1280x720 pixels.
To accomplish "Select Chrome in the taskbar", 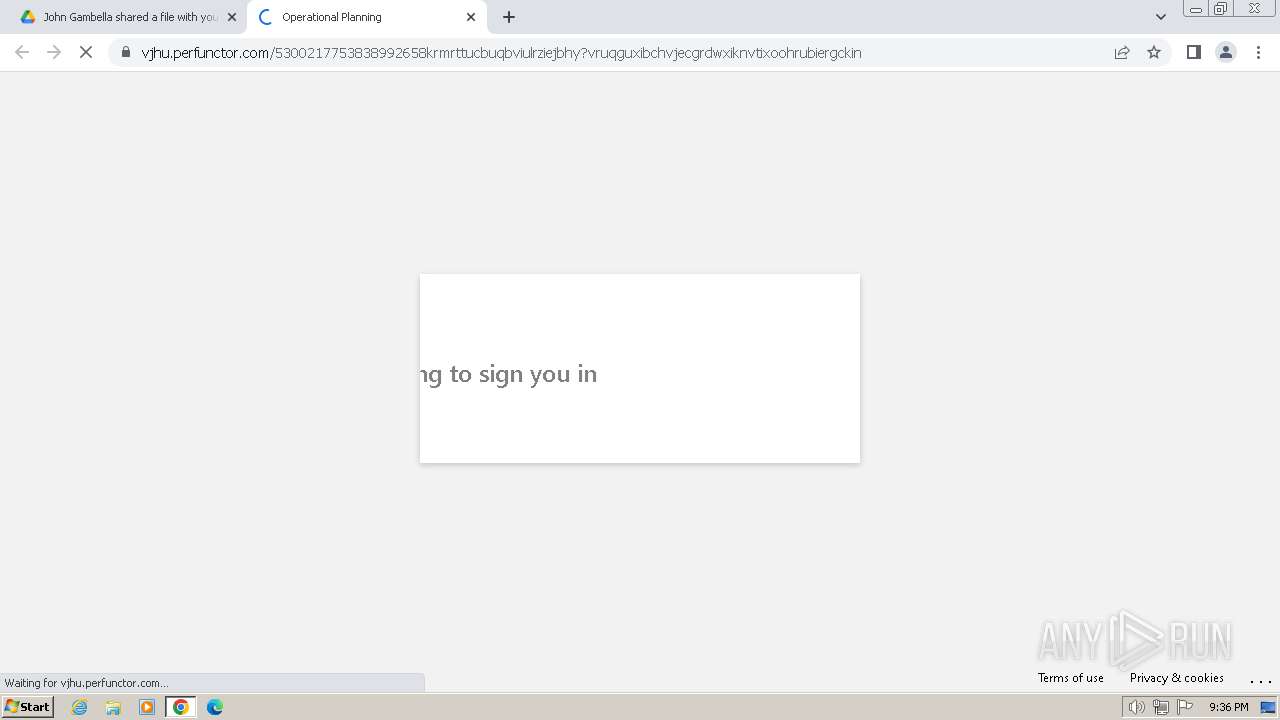I will [181, 707].
